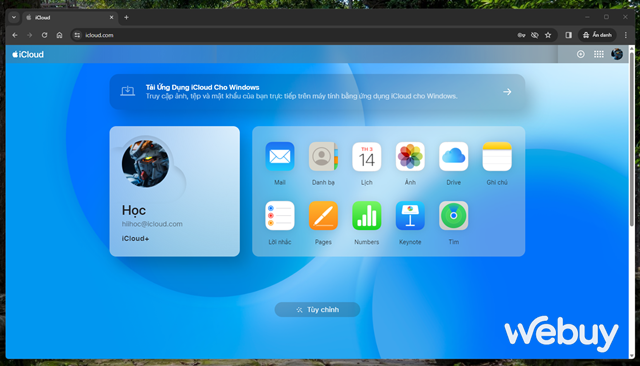This screenshot has height=366, width=640.
Task: View site information icon in address bar
Action: click(77, 35)
